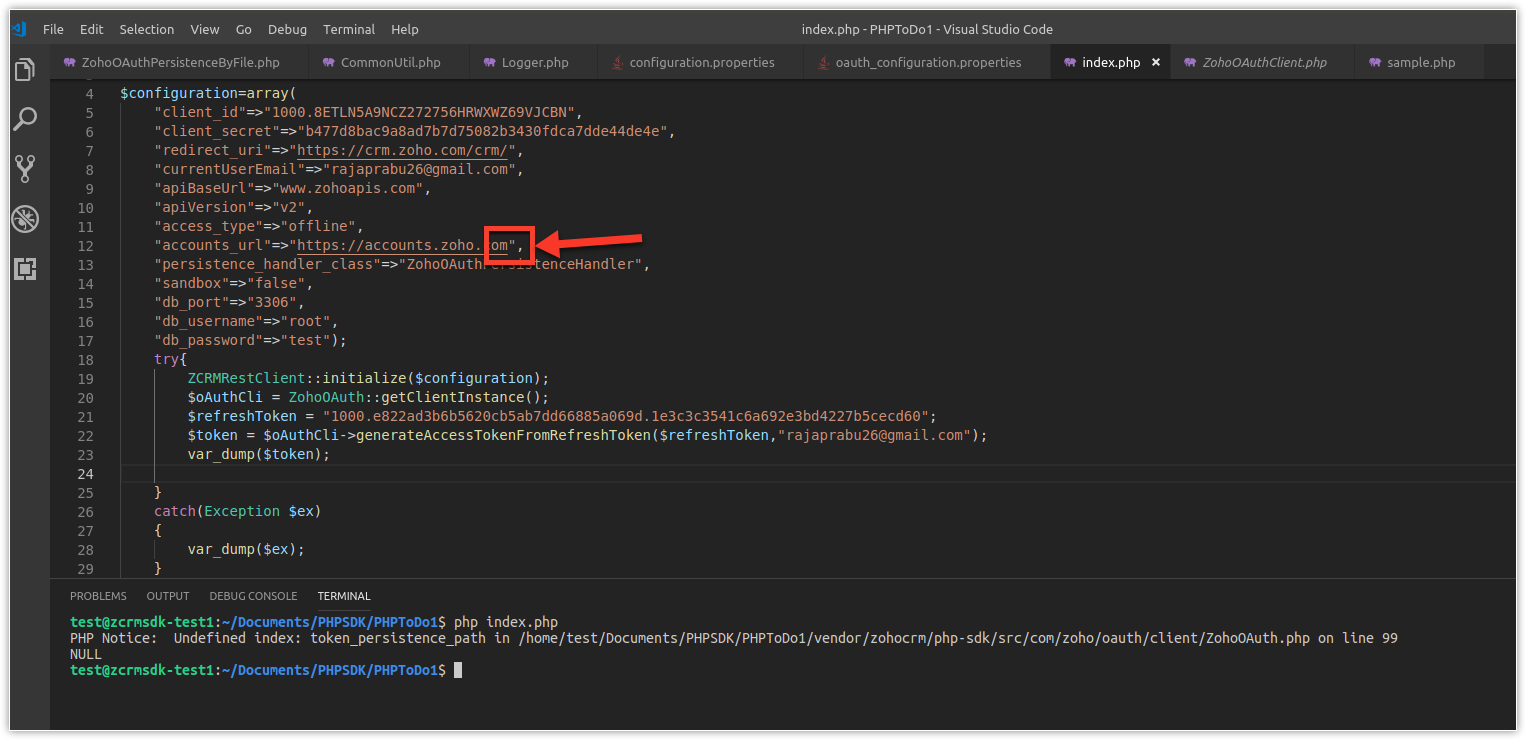Open the Selection menu
Image resolution: width=1526 pixels, height=740 pixels.
click(x=146, y=29)
